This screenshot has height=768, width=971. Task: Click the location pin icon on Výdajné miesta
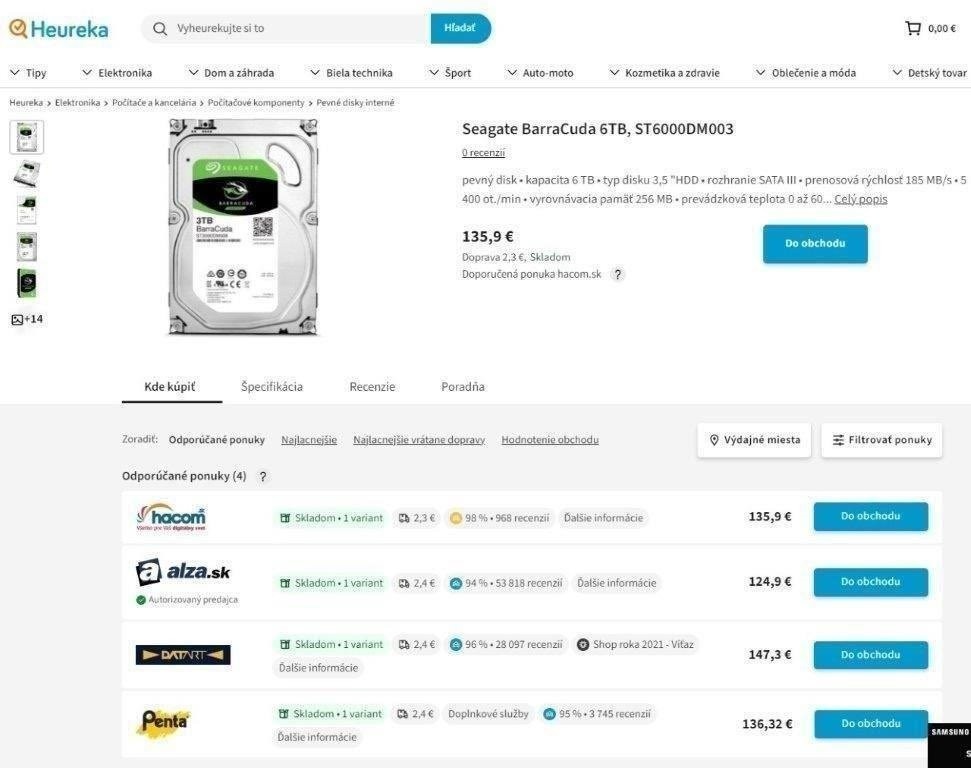(715, 439)
